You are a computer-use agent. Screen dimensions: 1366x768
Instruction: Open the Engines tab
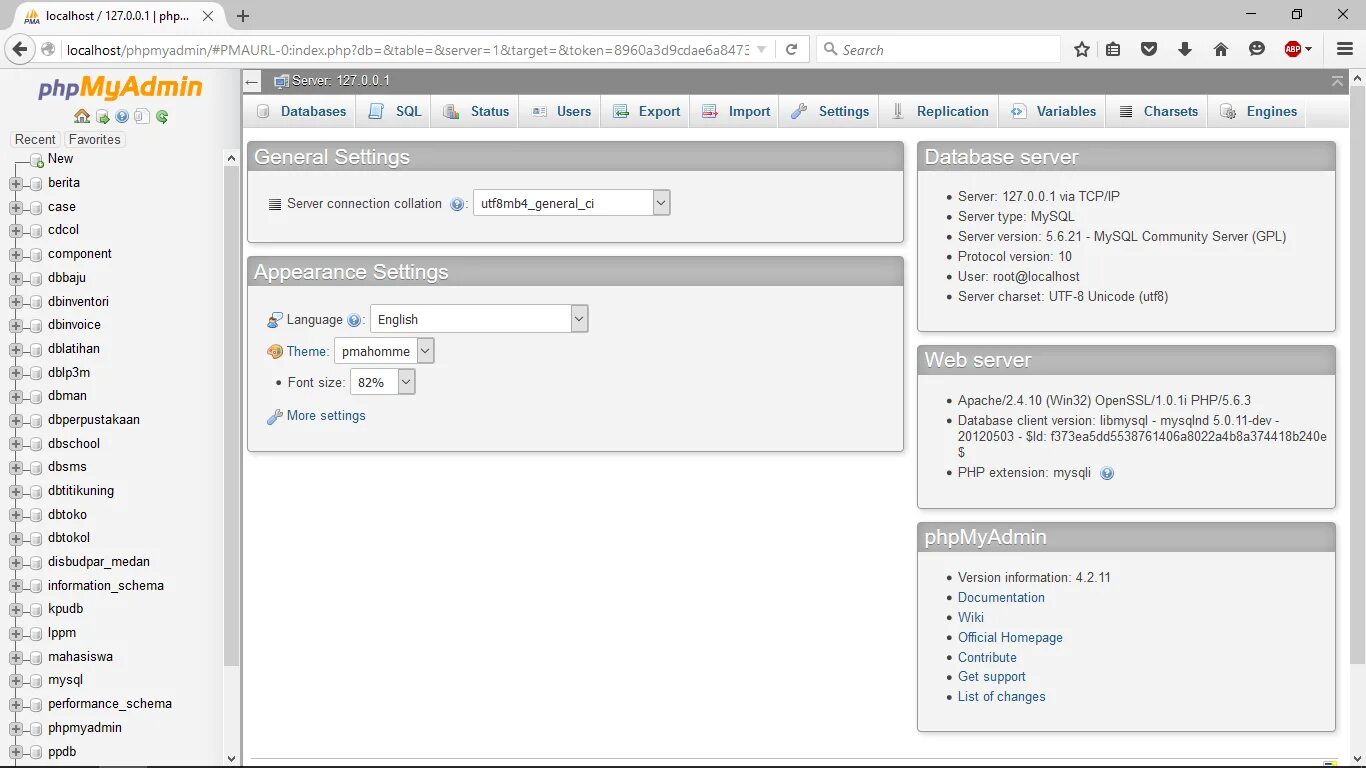1257,111
